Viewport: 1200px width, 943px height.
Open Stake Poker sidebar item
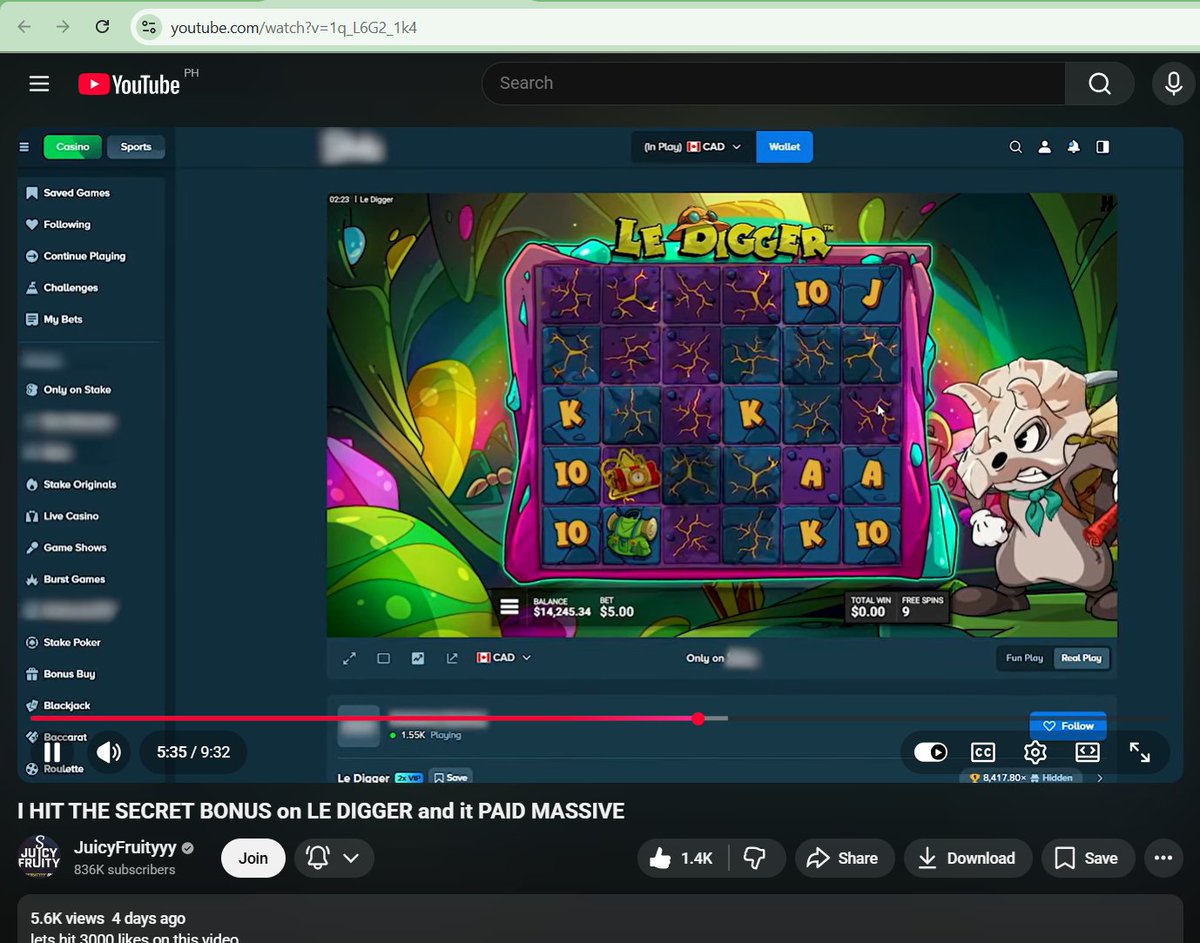tap(63, 643)
